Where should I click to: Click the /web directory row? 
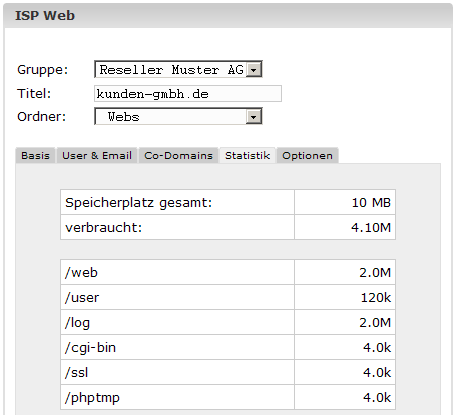click(228, 272)
